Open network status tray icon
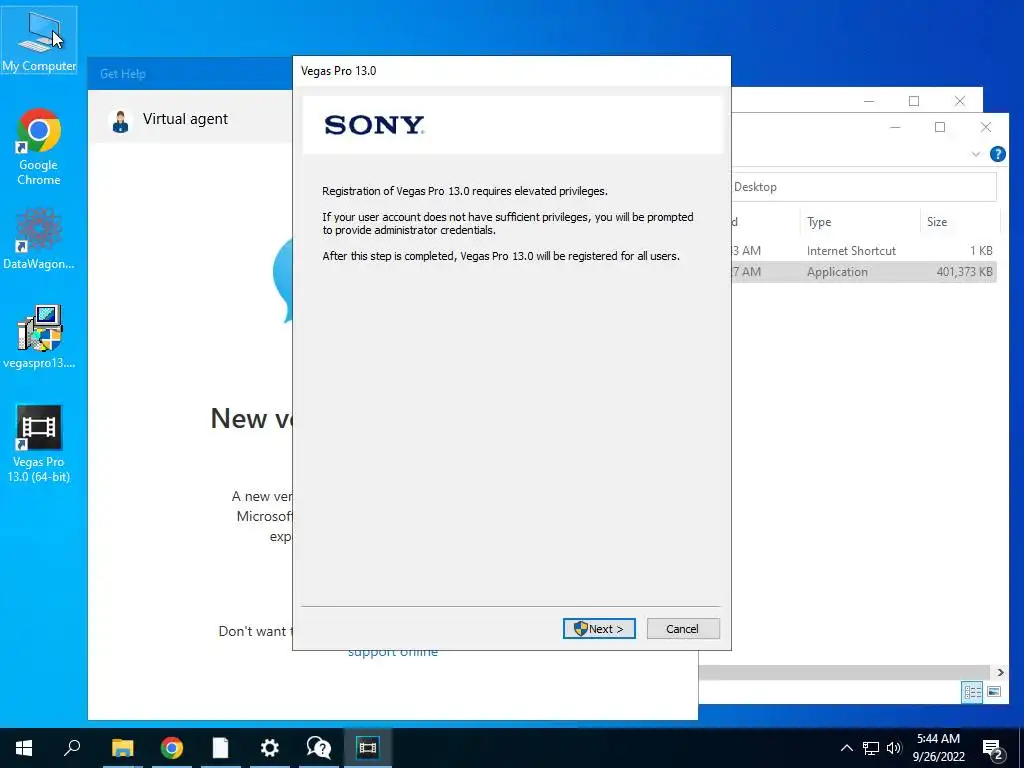The width and height of the screenshot is (1024, 768). click(871, 748)
